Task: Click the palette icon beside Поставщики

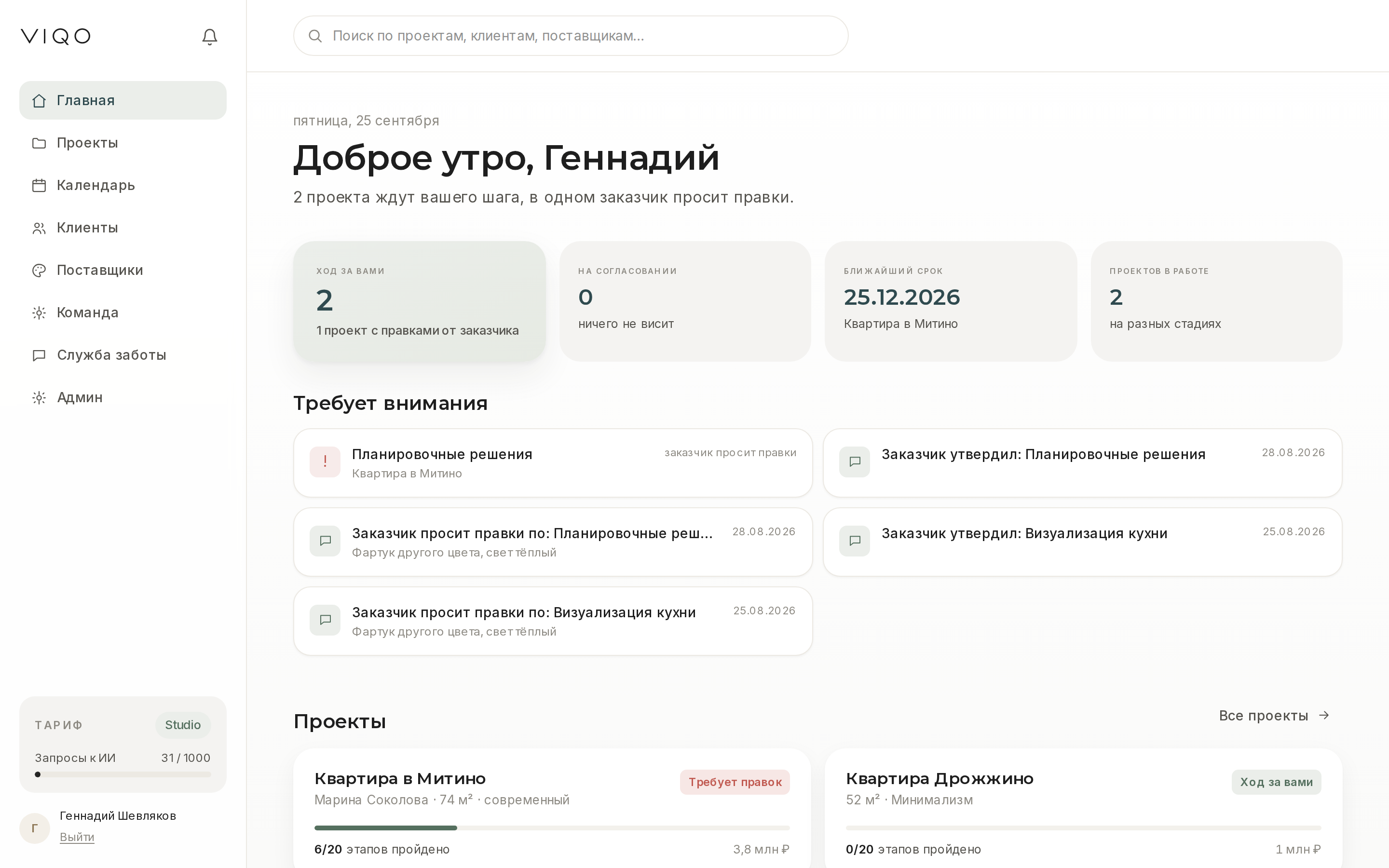Action: click(39, 271)
